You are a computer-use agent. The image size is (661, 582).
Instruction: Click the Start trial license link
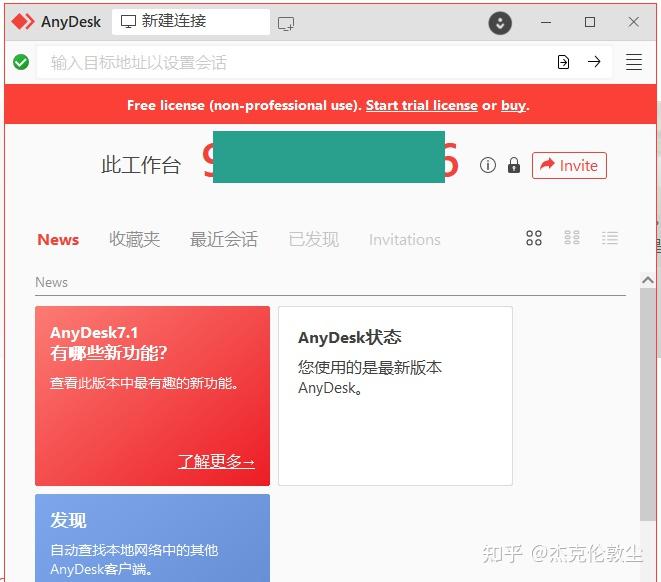422,105
